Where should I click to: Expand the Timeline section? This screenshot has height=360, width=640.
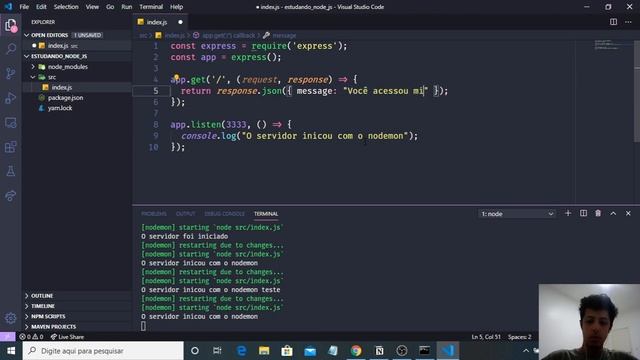pos(78,306)
